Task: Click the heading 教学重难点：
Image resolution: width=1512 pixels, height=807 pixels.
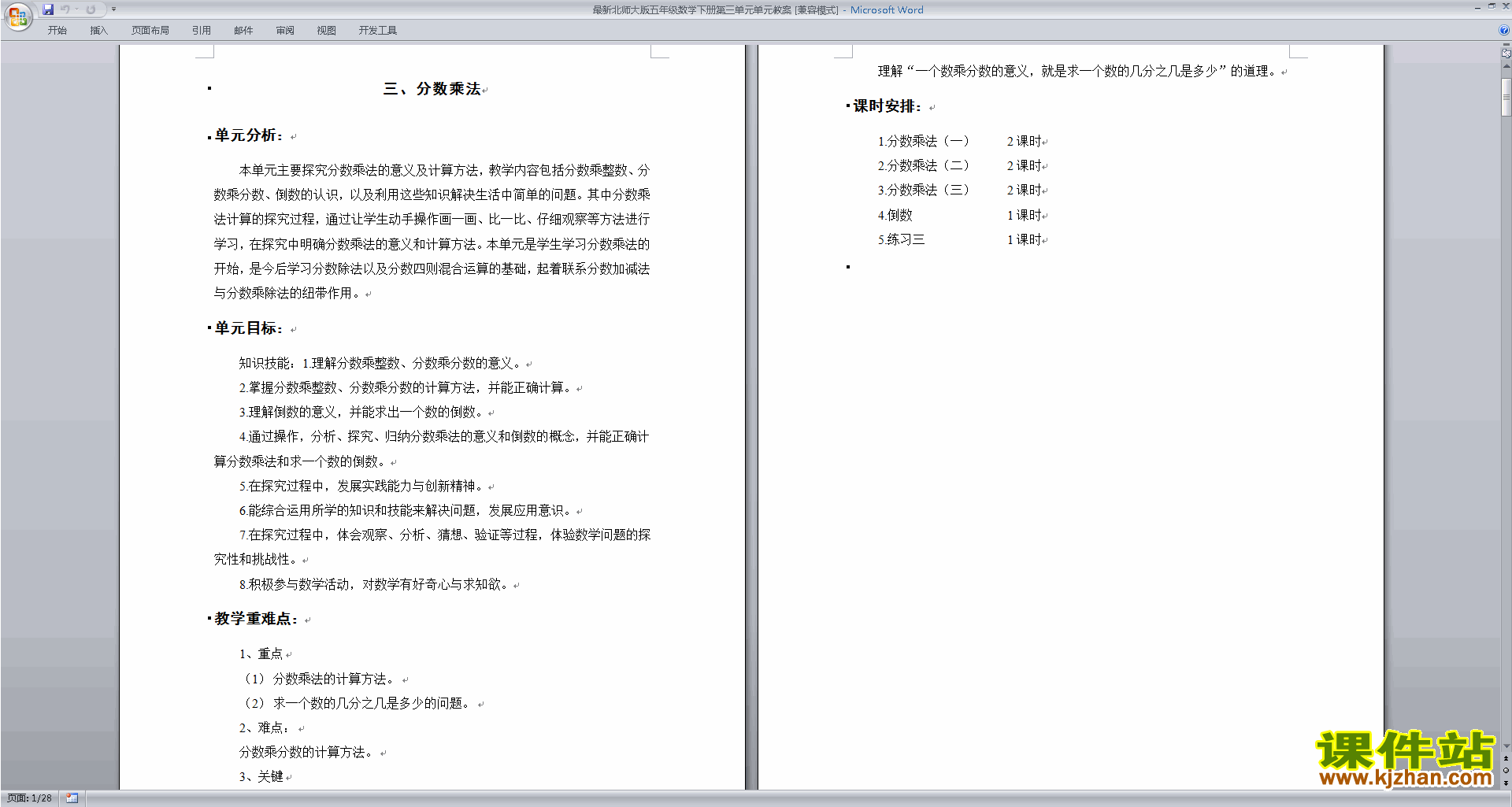Action: click(257, 619)
